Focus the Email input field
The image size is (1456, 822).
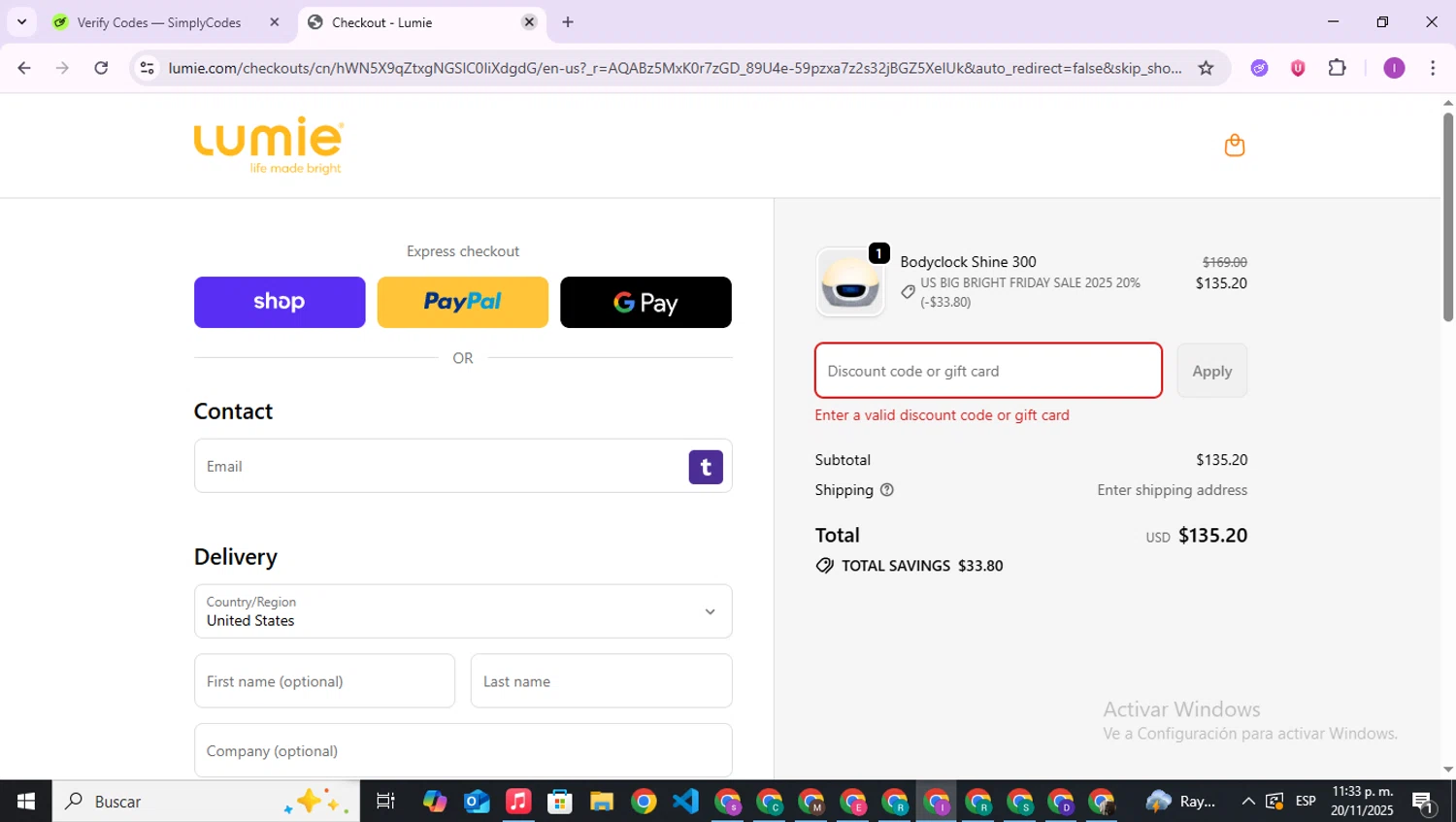(x=463, y=466)
